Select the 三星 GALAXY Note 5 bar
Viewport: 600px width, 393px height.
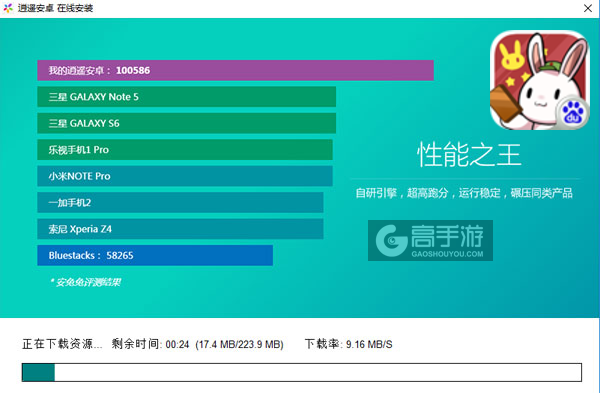point(186,97)
